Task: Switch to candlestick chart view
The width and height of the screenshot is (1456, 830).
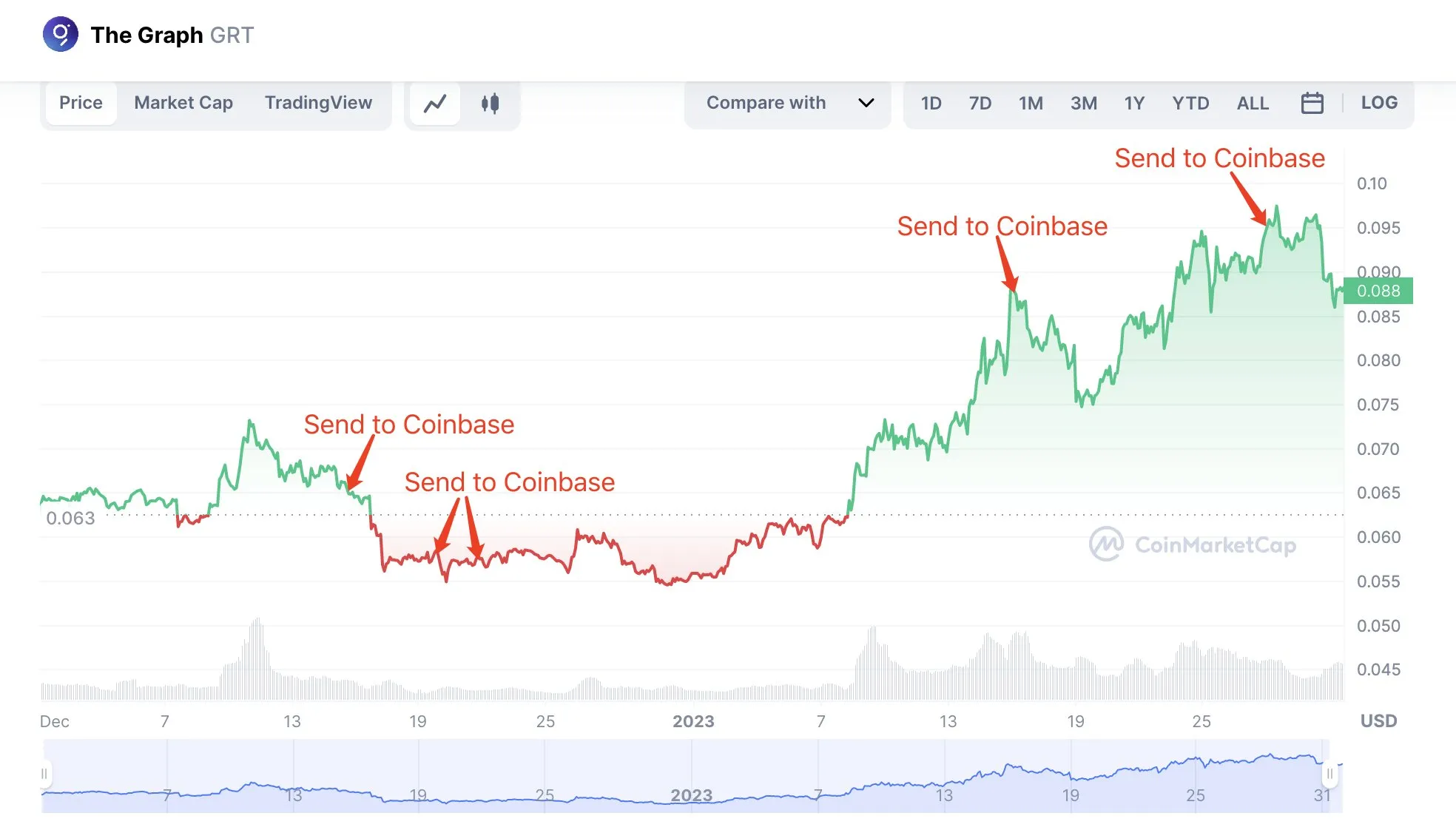Action: (x=489, y=104)
